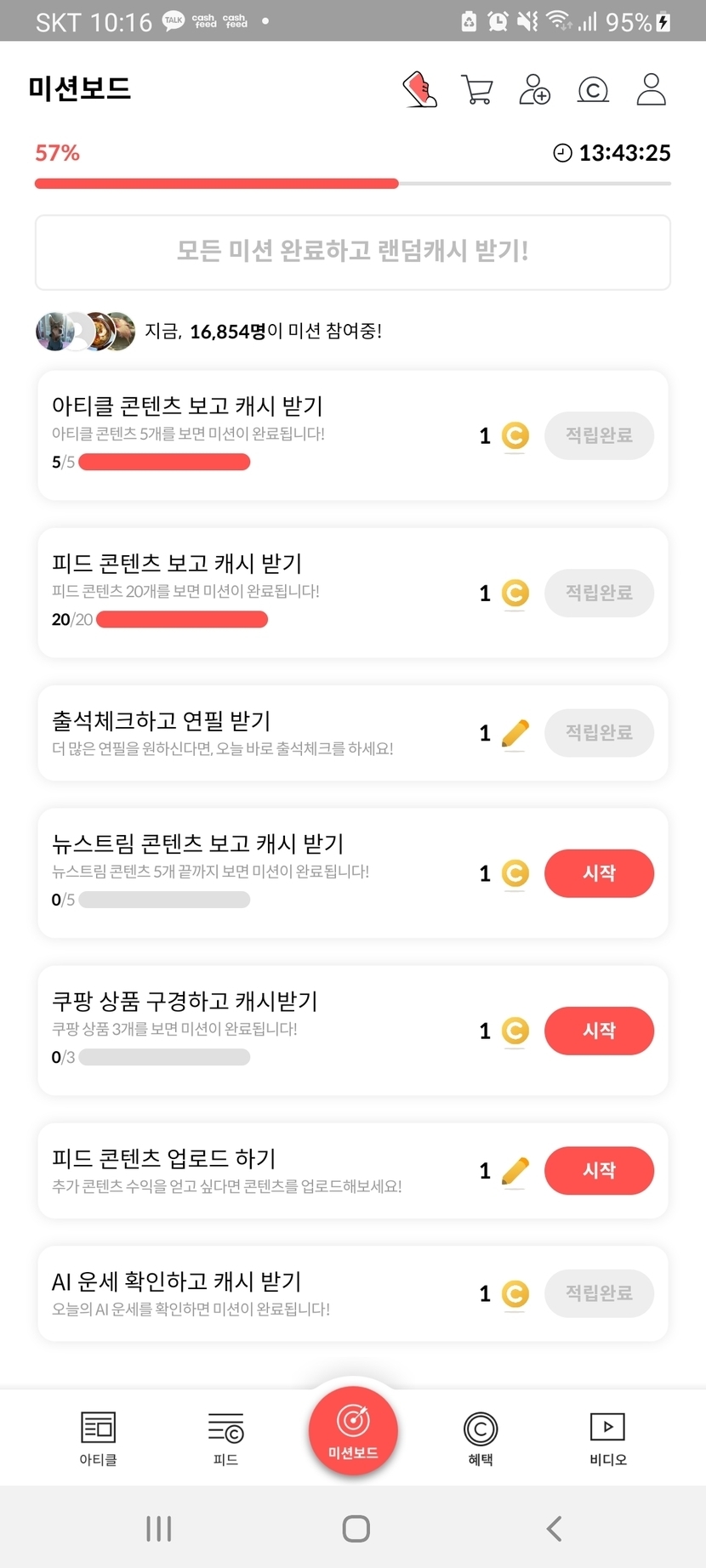
Task: Tap 모든 미션 완료하고 랜덤캐시 받기 banner
Action: [x=353, y=252]
